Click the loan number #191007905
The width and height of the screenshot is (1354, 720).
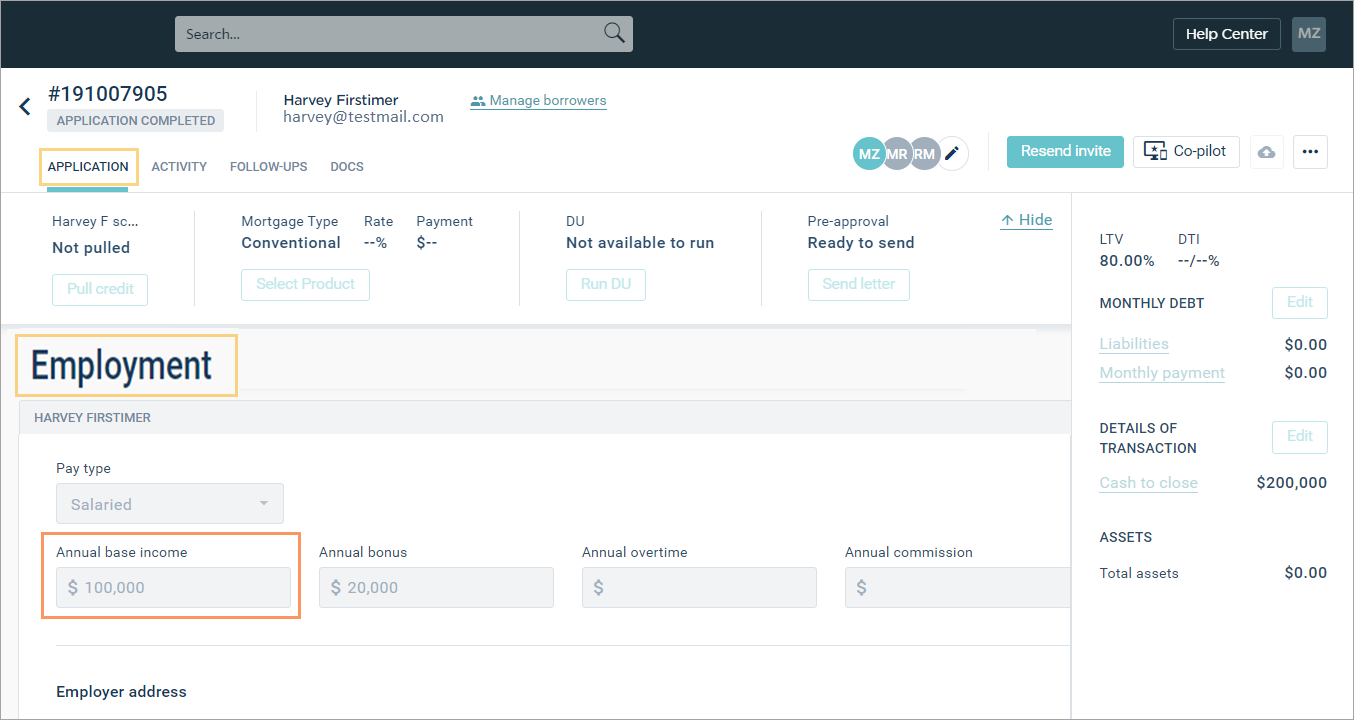[x=107, y=94]
